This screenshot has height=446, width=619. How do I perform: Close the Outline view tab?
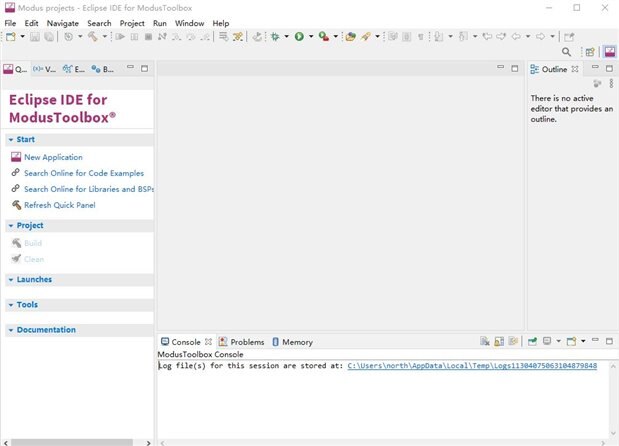(575, 69)
